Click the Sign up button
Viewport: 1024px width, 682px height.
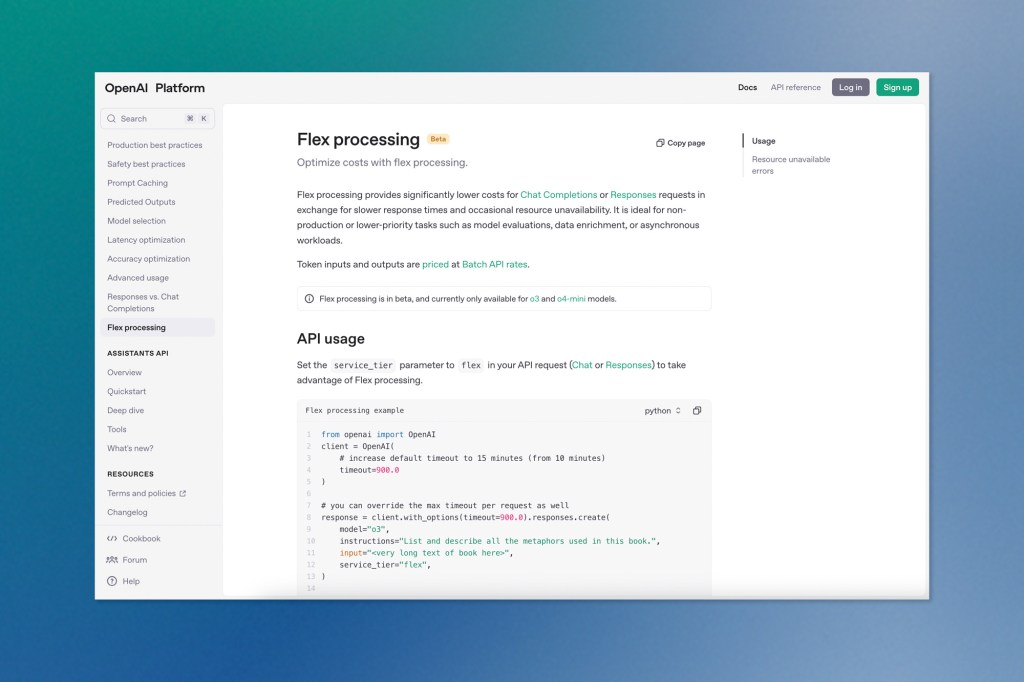point(897,88)
